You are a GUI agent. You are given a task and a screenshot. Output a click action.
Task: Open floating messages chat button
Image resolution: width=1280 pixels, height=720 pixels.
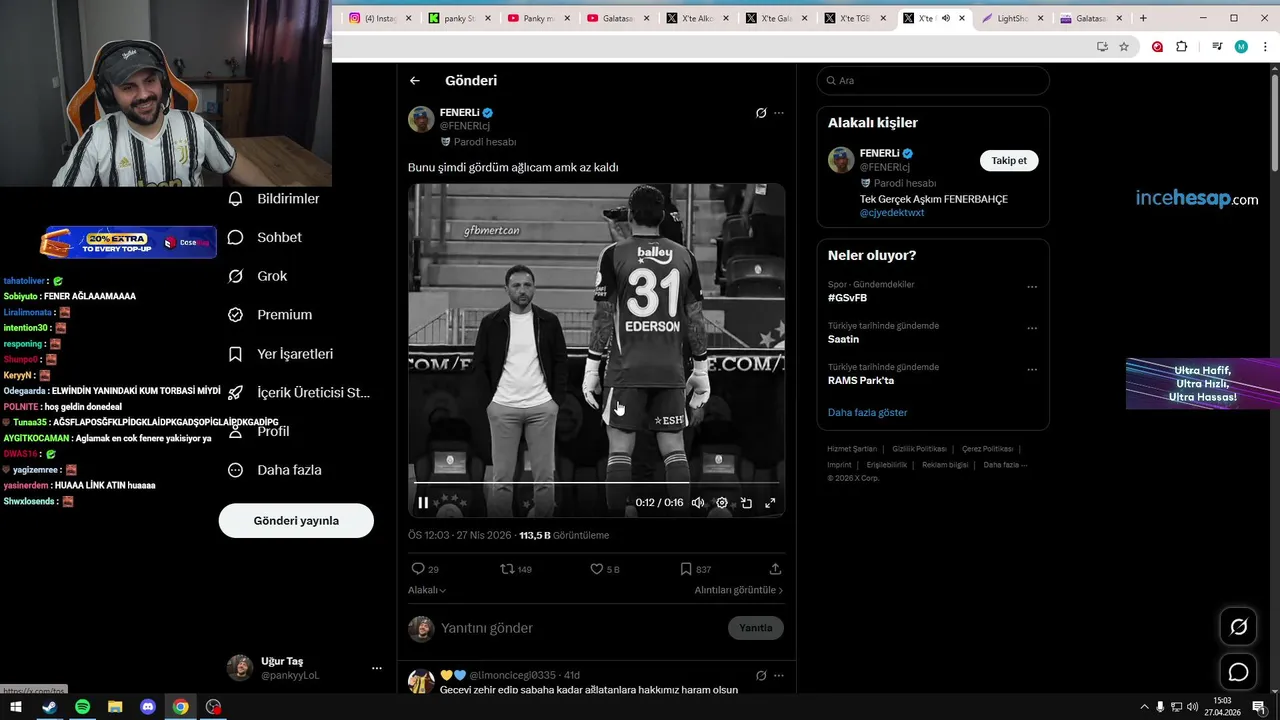point(1239,672)
